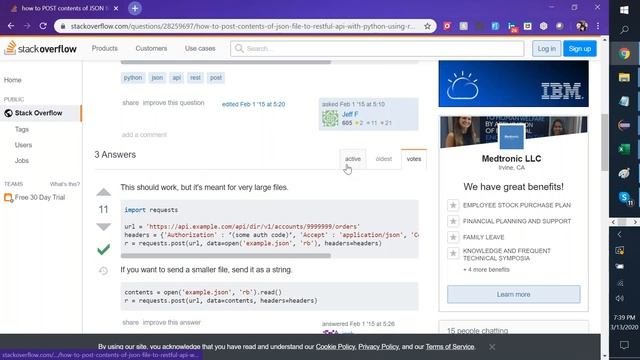
Task: Click Jeff F's user avatar
Action: (330, 118)
